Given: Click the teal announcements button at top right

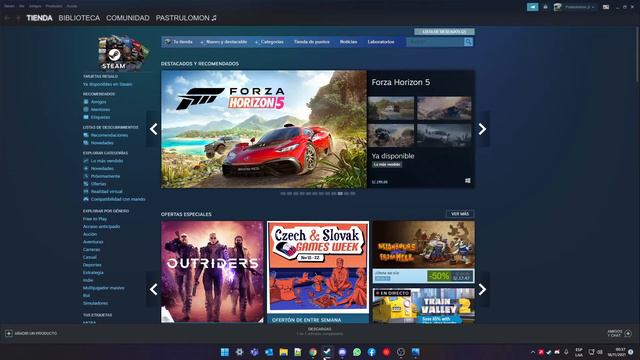Looking at the screenshot, I should point(533,7).
